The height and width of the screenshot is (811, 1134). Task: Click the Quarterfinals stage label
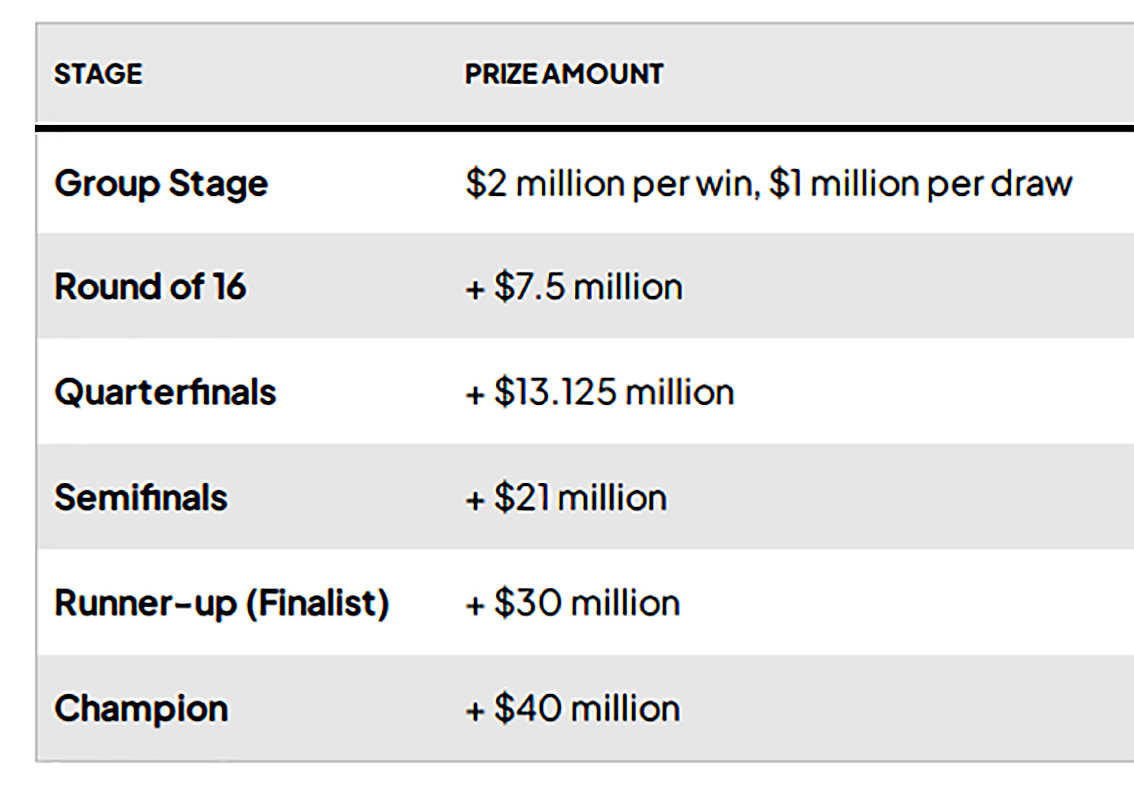(x=165, y=392)
